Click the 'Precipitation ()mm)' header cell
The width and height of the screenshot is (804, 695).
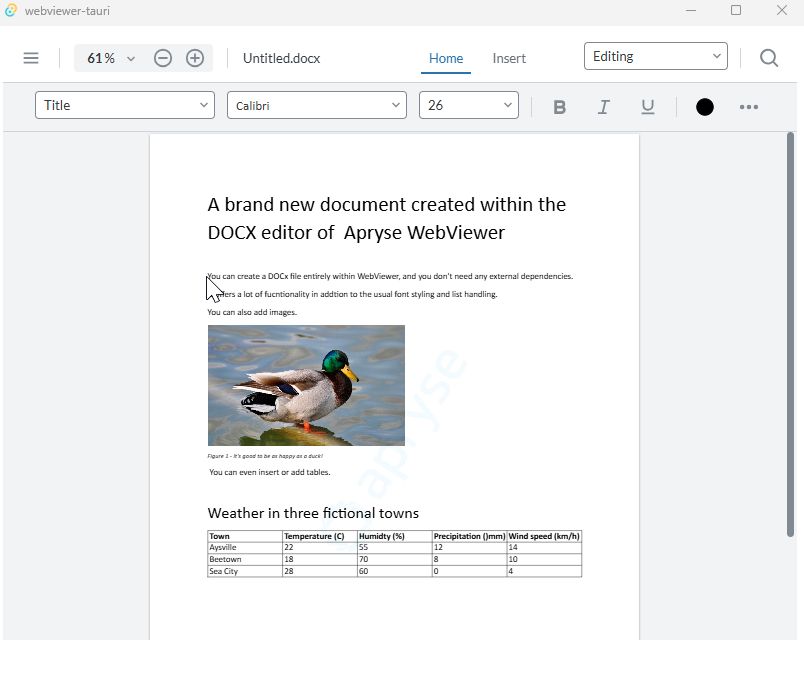coord(469,536)
